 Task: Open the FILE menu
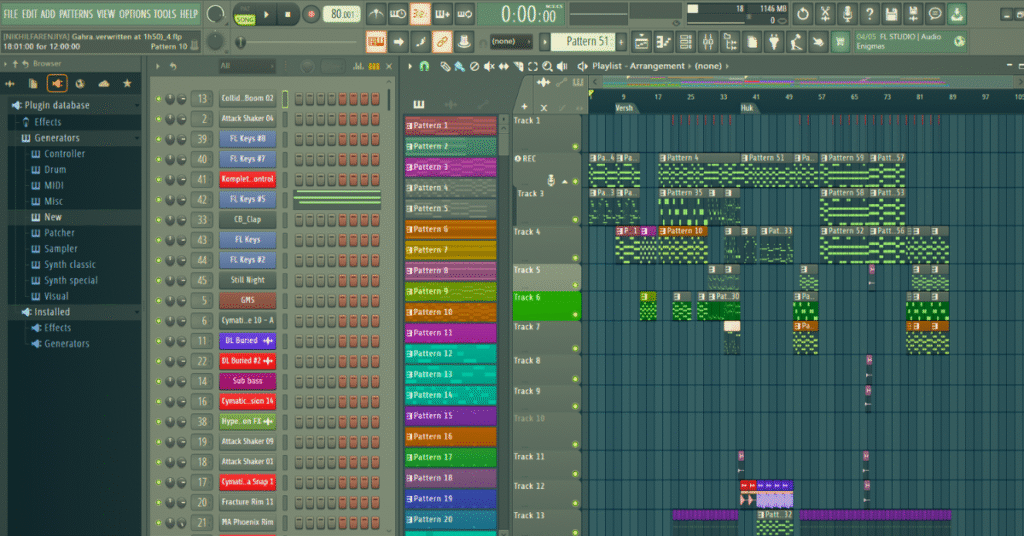(x=10, y=14)
